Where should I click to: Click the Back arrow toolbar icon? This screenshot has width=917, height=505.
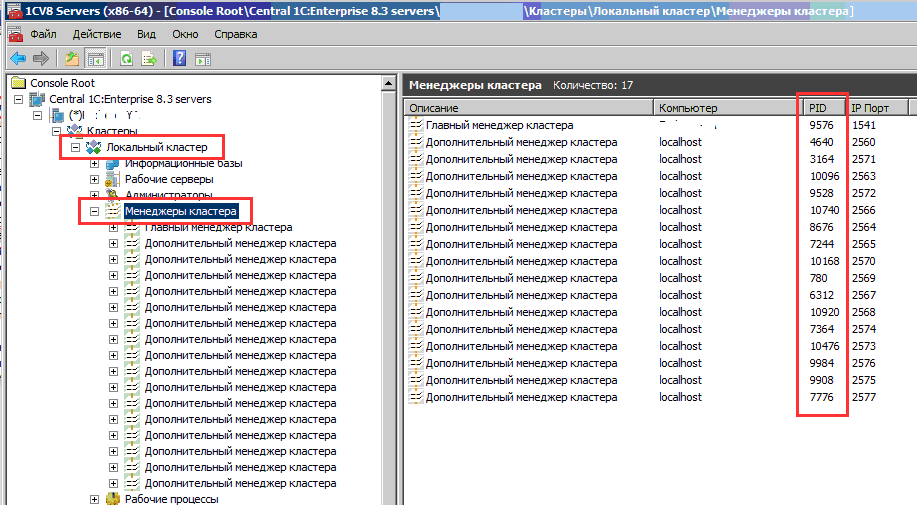tap(18, 58)
